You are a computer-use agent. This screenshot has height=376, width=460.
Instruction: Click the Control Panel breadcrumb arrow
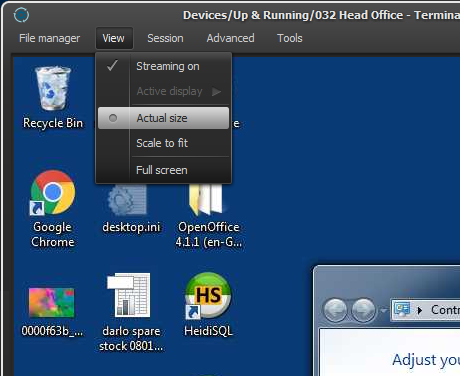pyautogui.click(x=420, y=310)
